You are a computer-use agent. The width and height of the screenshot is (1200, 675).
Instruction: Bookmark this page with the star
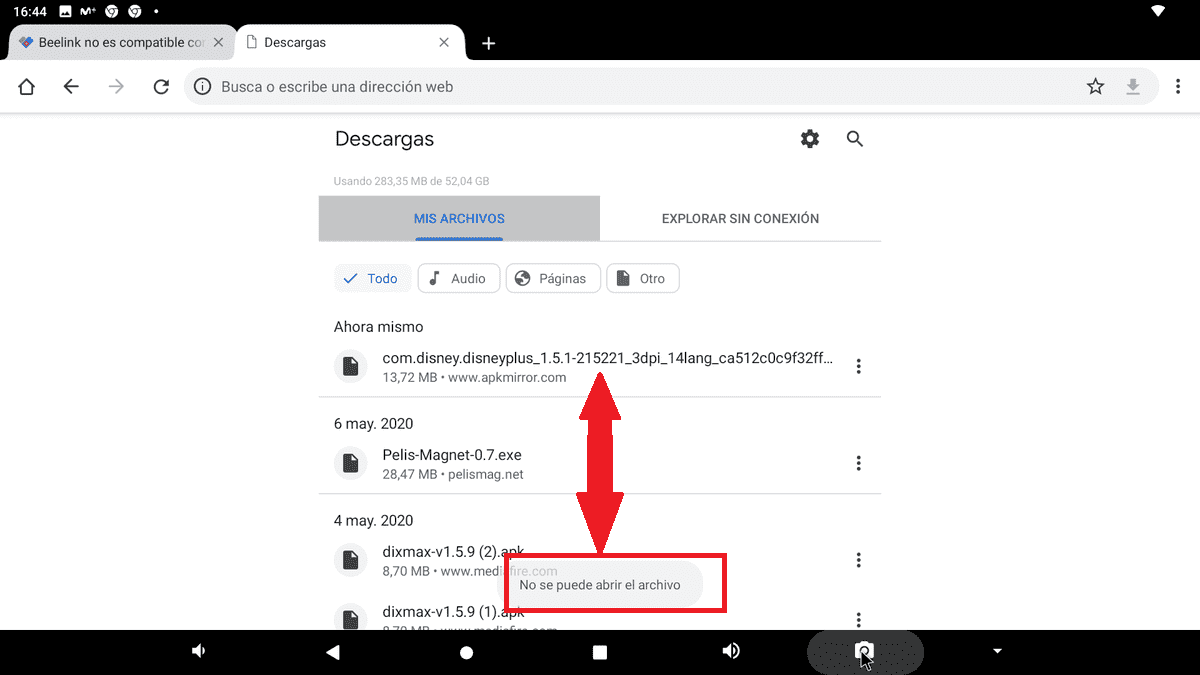tap(1095, 87)
